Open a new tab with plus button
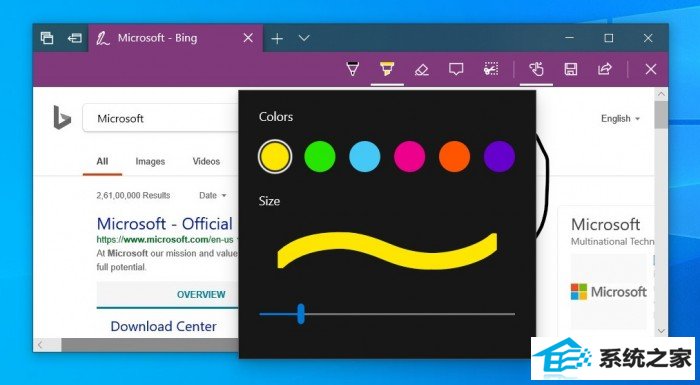 [277, 38]
